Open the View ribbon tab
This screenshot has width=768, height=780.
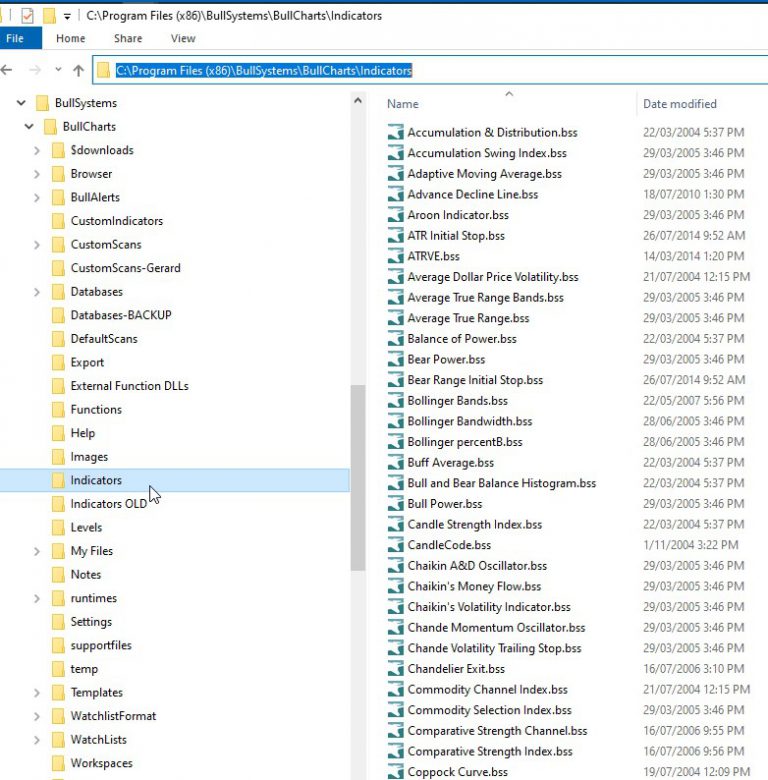pyautogui.click(x=183, y=38)
